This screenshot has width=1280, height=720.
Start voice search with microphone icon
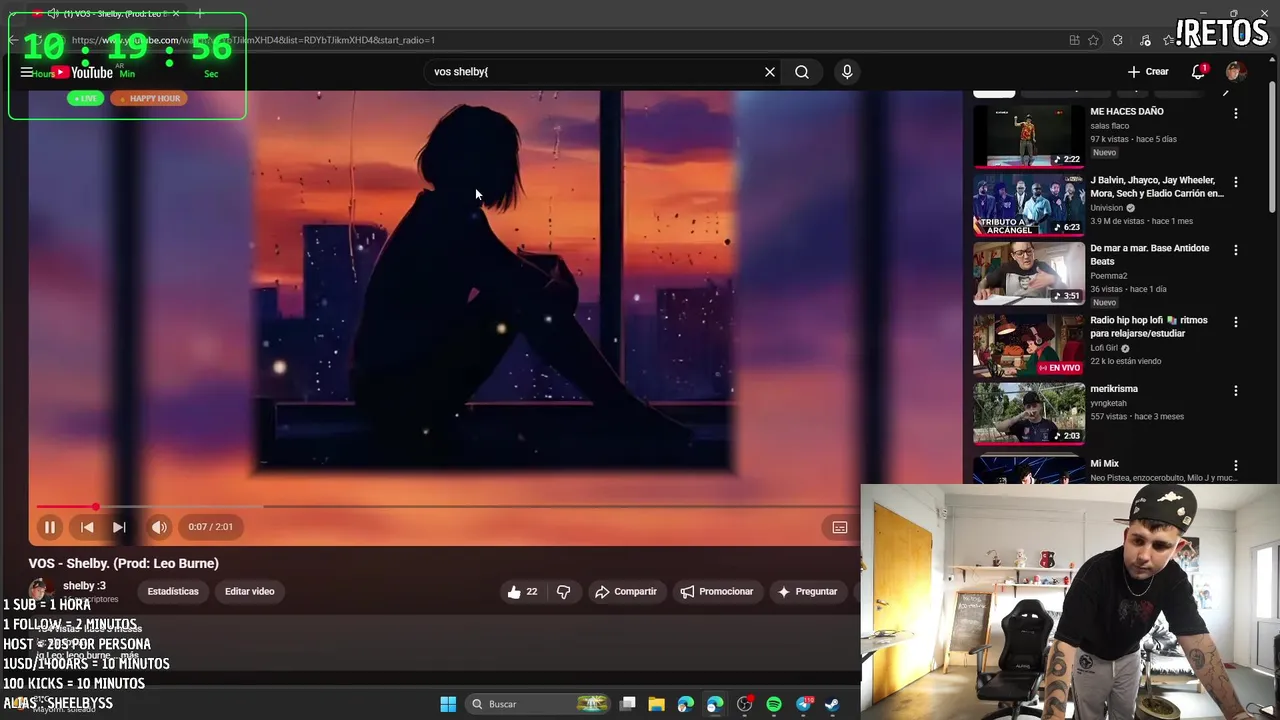click(x=847, y=72)
